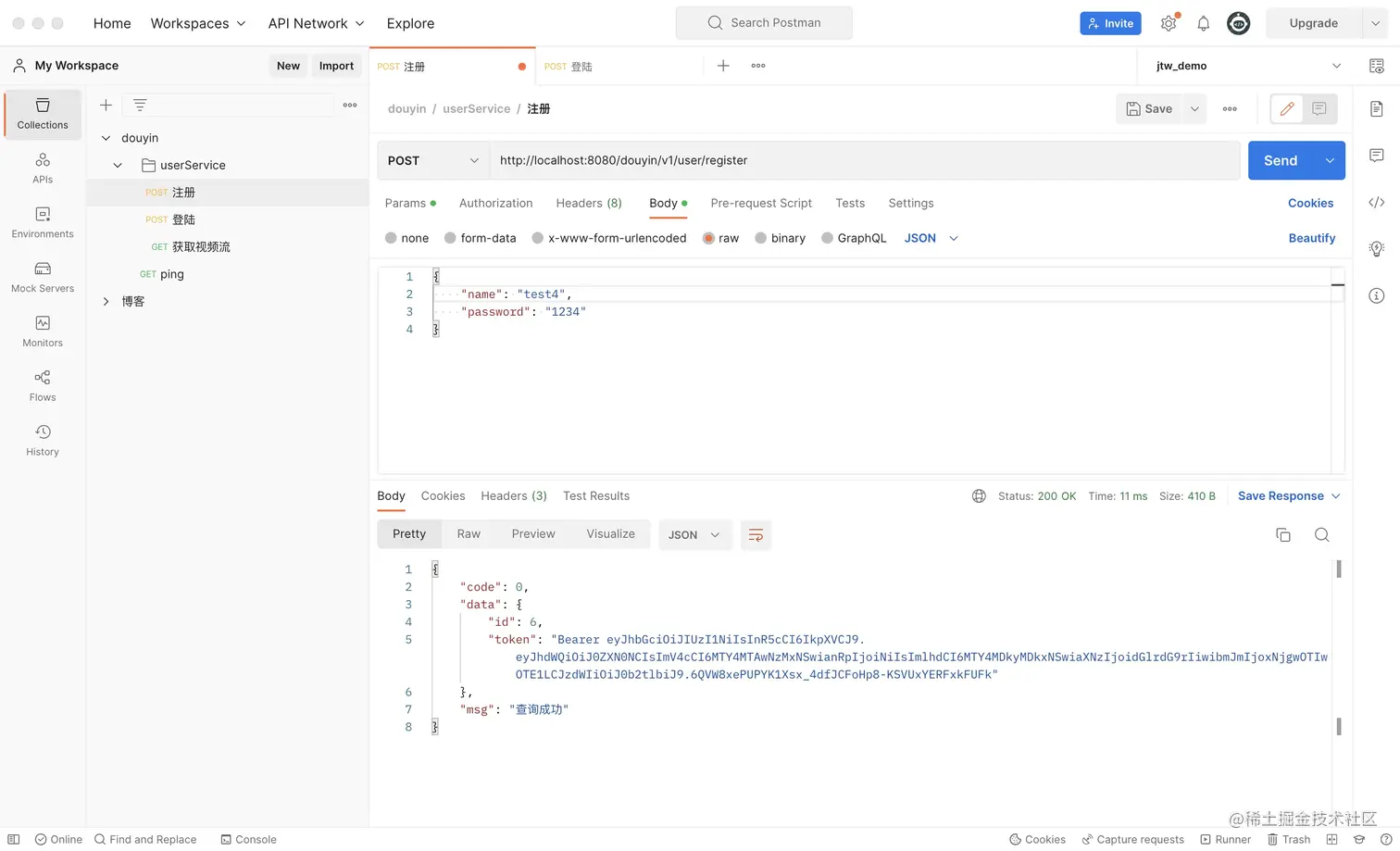
Task: Copy the response body to clipboard
Action: pos(1282,534)
